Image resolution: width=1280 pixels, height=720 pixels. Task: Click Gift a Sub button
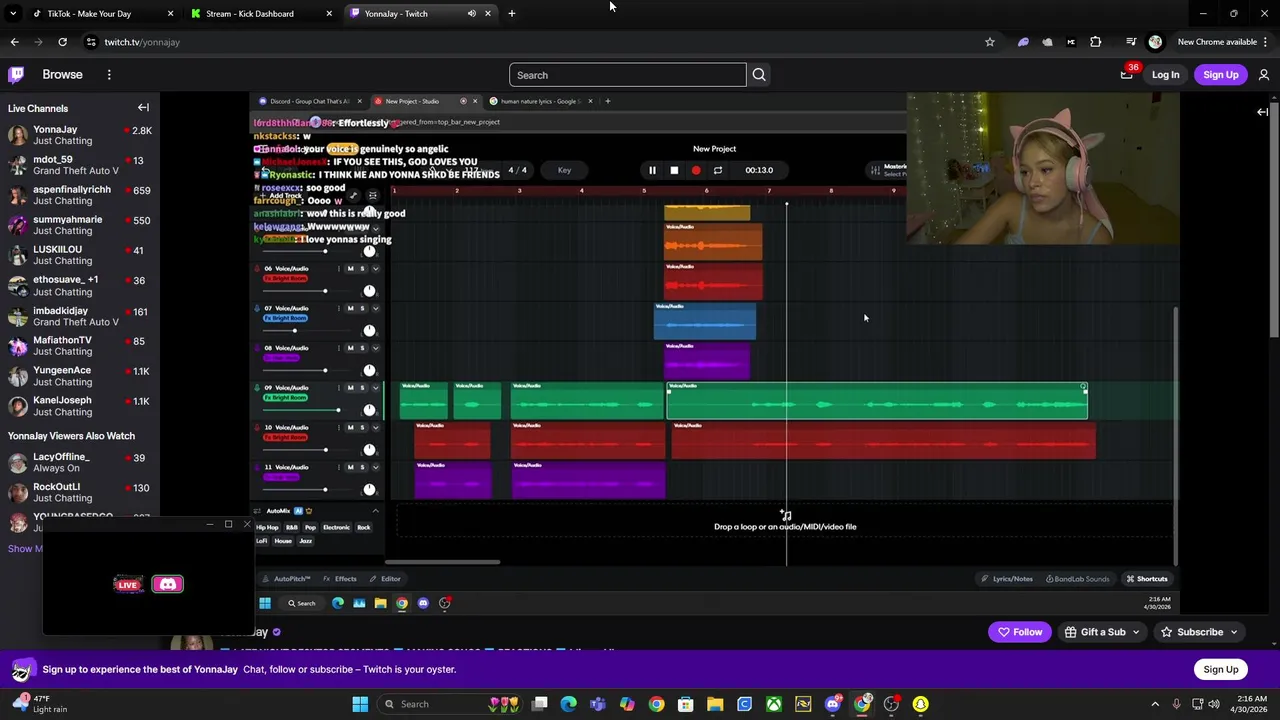click(x=1102, y=632)
